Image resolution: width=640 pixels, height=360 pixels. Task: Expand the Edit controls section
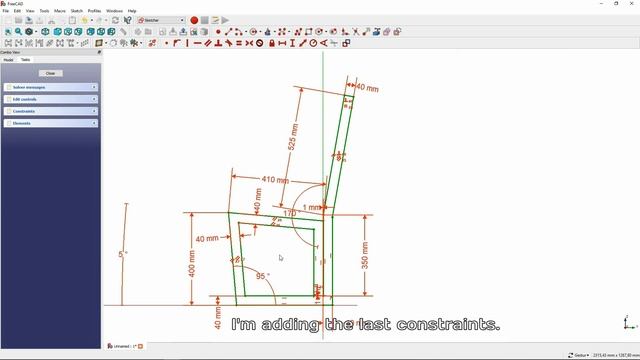[51, 99]
